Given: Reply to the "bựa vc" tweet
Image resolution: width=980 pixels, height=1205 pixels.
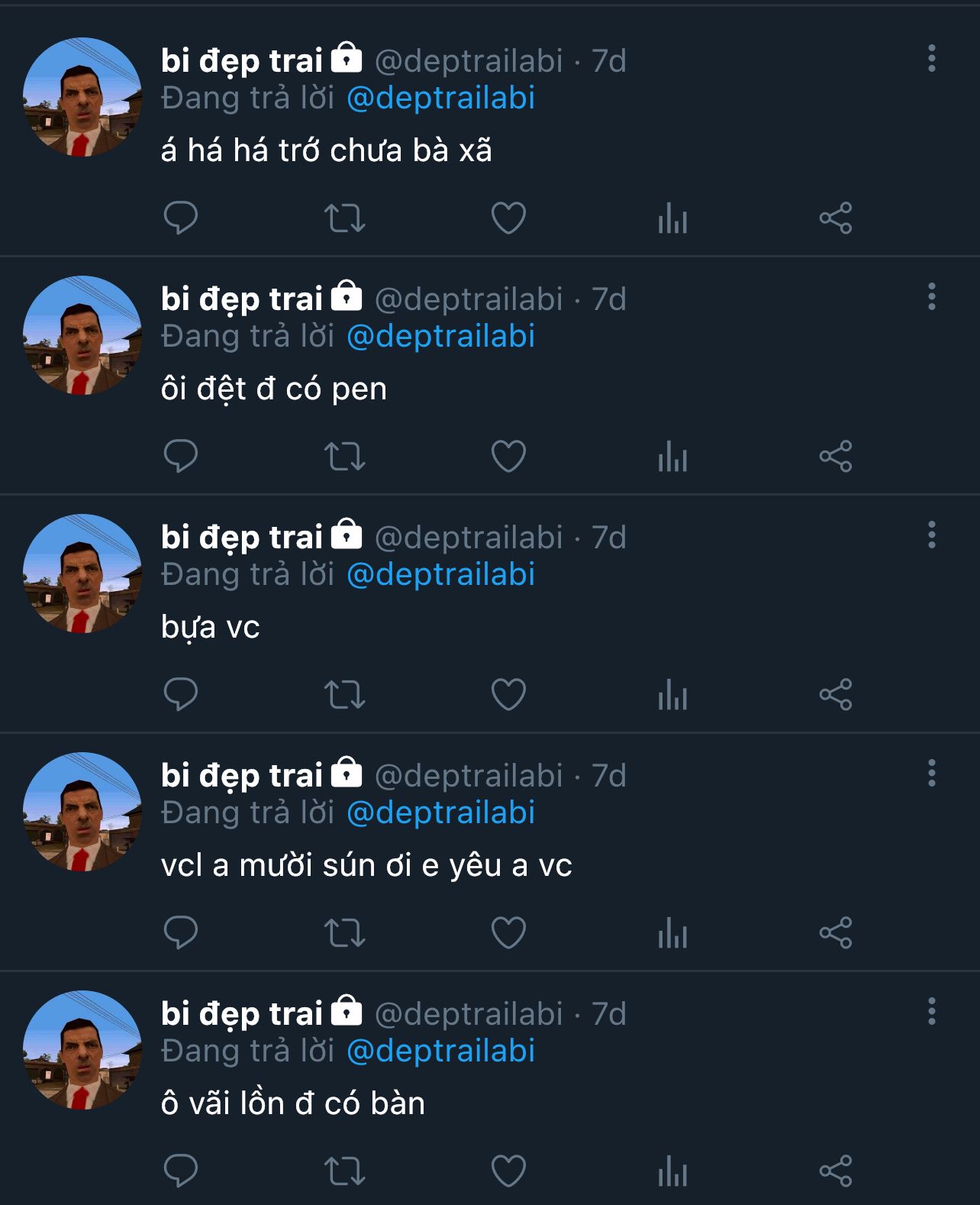Looking at the screenshot, I should pos(181,695).
